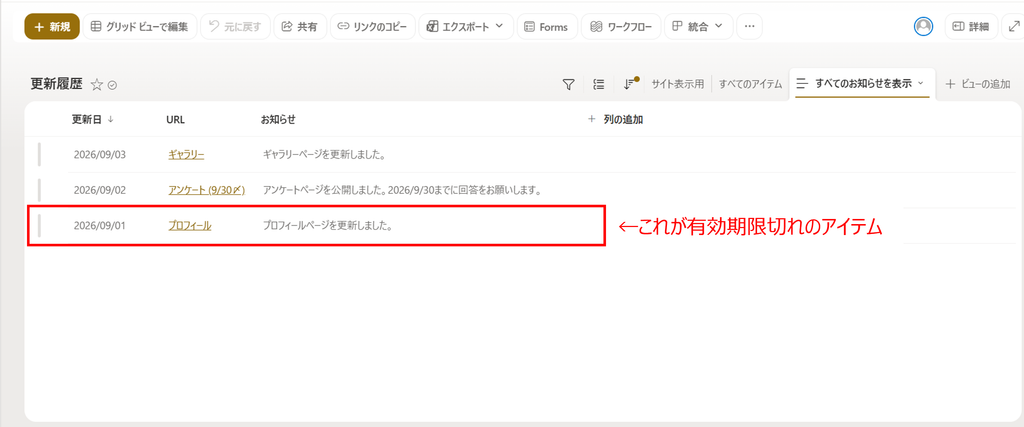Click ビューの追加 to add a view

pyautogui.click(x=978, y=84)
